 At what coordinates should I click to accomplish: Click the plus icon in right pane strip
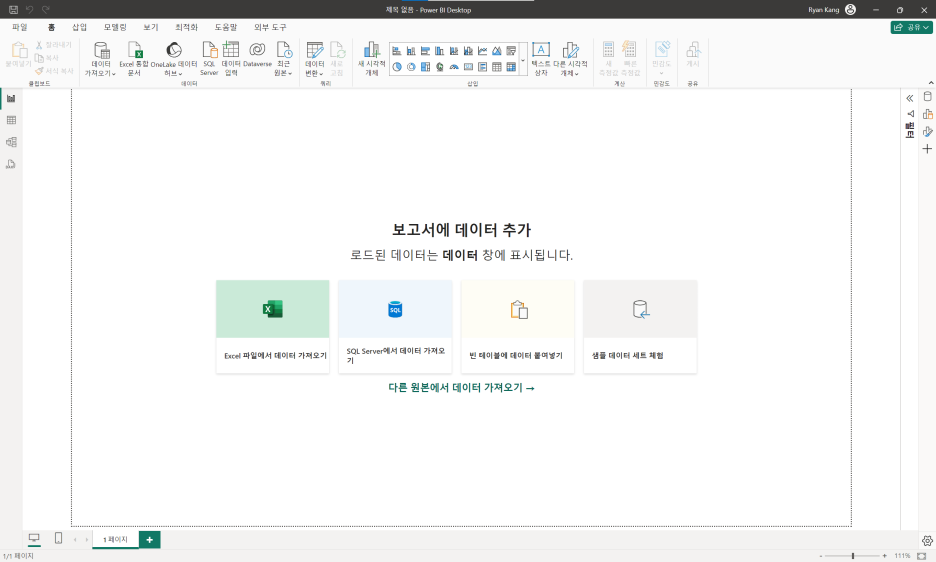click(x=927, y=149)
